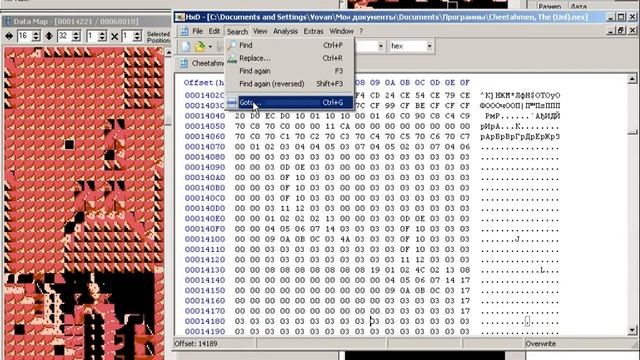Increase the Data Map height value 32
Image resolution: width=640 pixels, height=360 pixels.
tap(76, 33)
